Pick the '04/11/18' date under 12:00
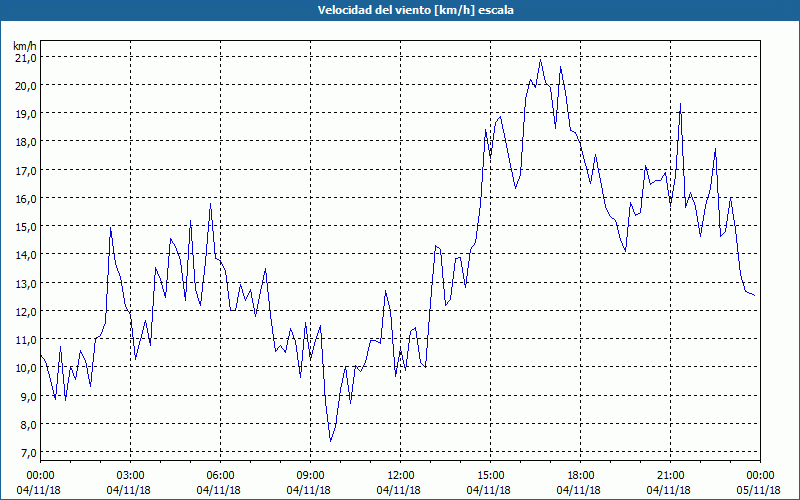This screenshot has width=800, height=500. 398,490
